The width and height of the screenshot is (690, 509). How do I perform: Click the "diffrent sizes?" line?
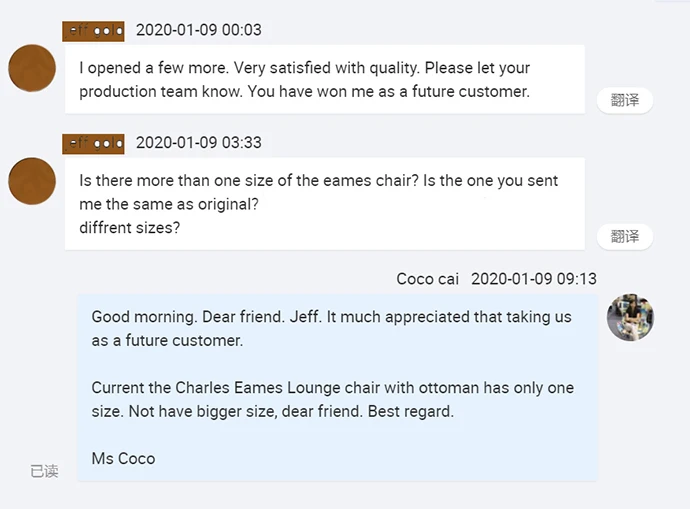click(130, 227)
